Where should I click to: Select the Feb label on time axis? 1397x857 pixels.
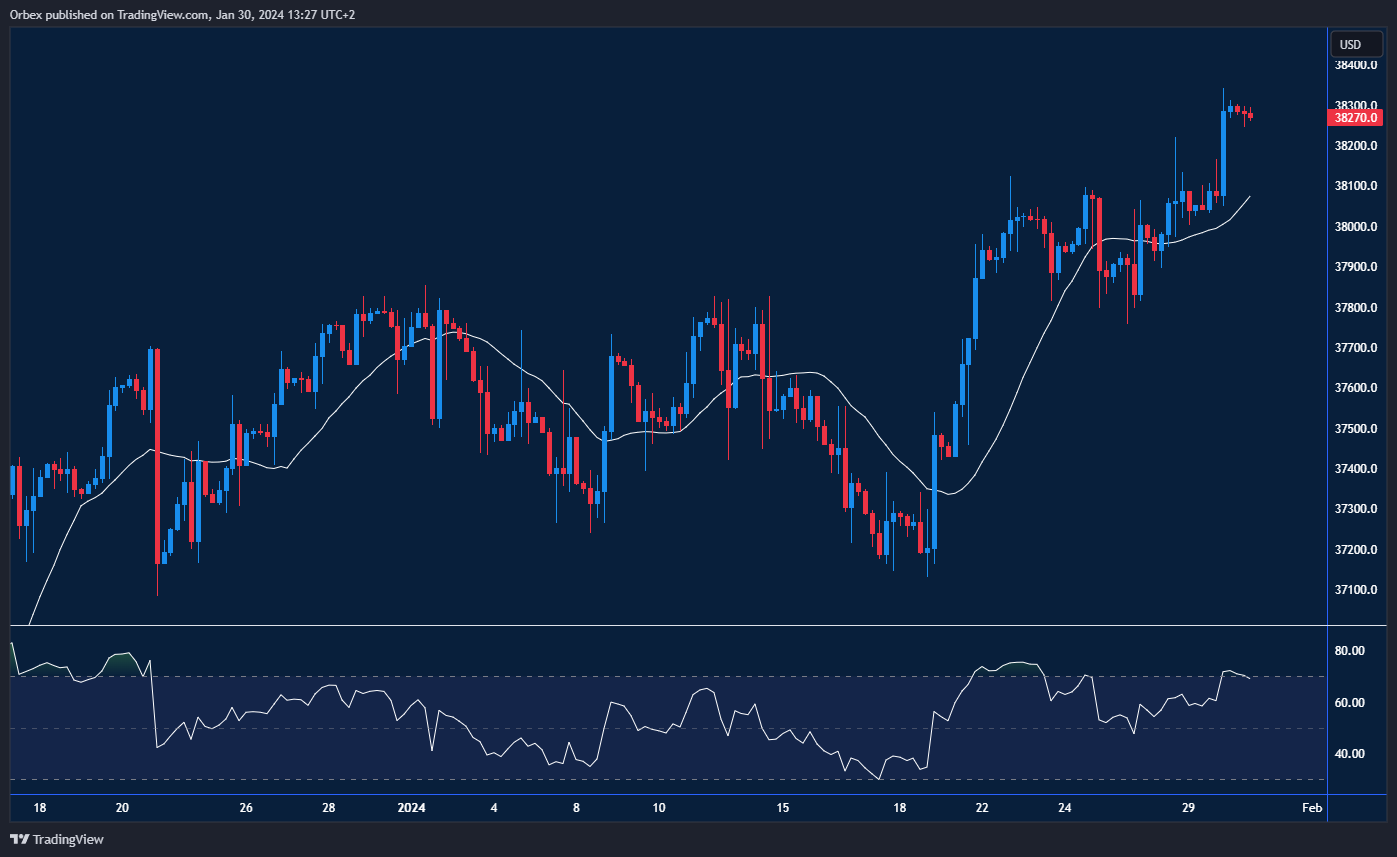click(1312, 808)
